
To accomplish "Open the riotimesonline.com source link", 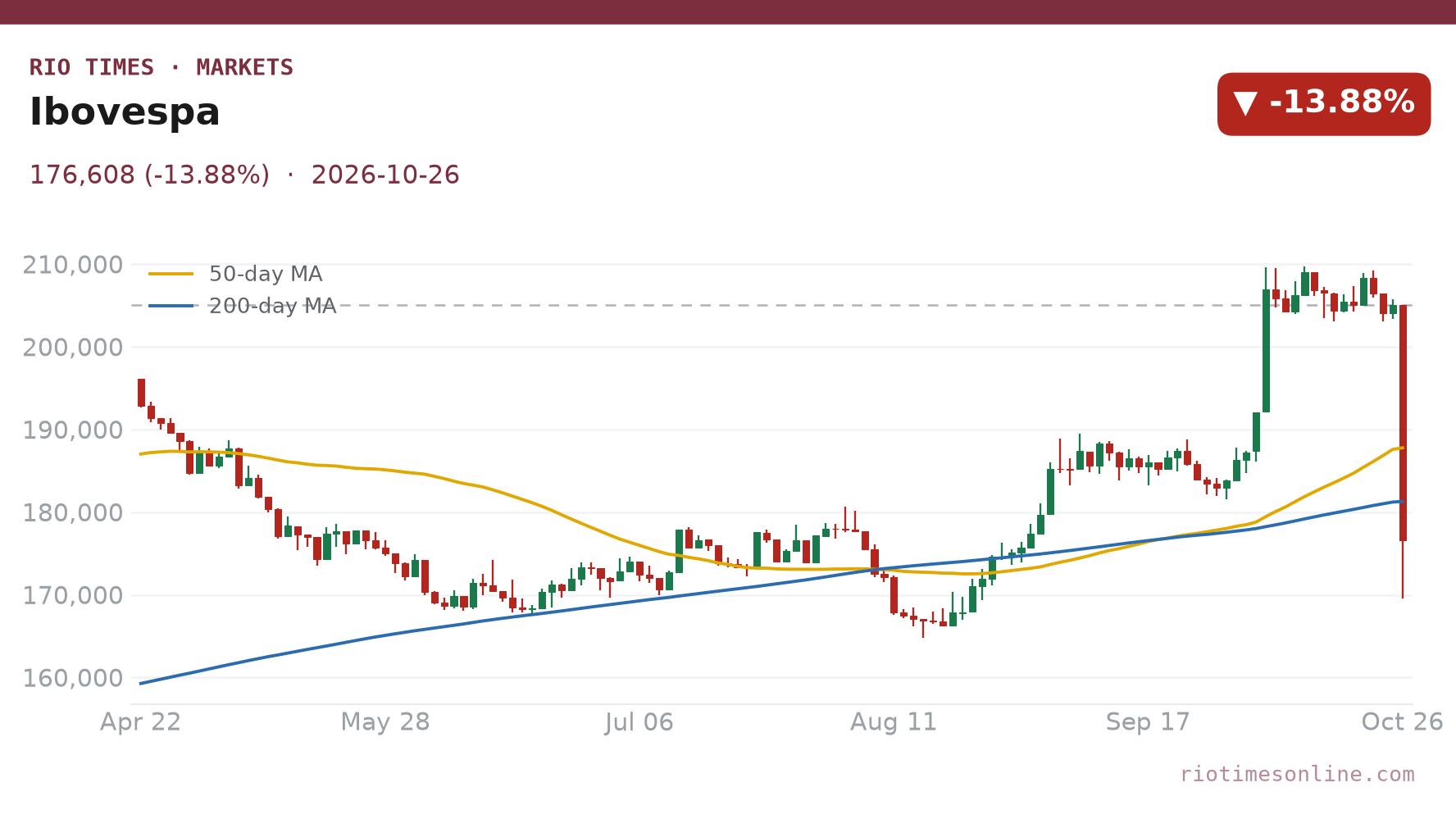I will pos(1297,774).
